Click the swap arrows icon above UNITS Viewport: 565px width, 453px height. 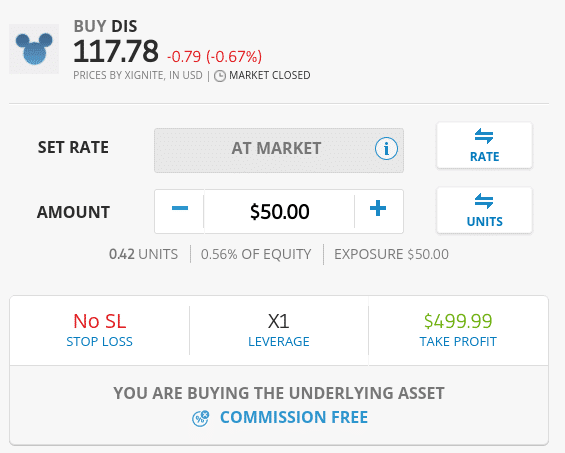click(484, 201)
